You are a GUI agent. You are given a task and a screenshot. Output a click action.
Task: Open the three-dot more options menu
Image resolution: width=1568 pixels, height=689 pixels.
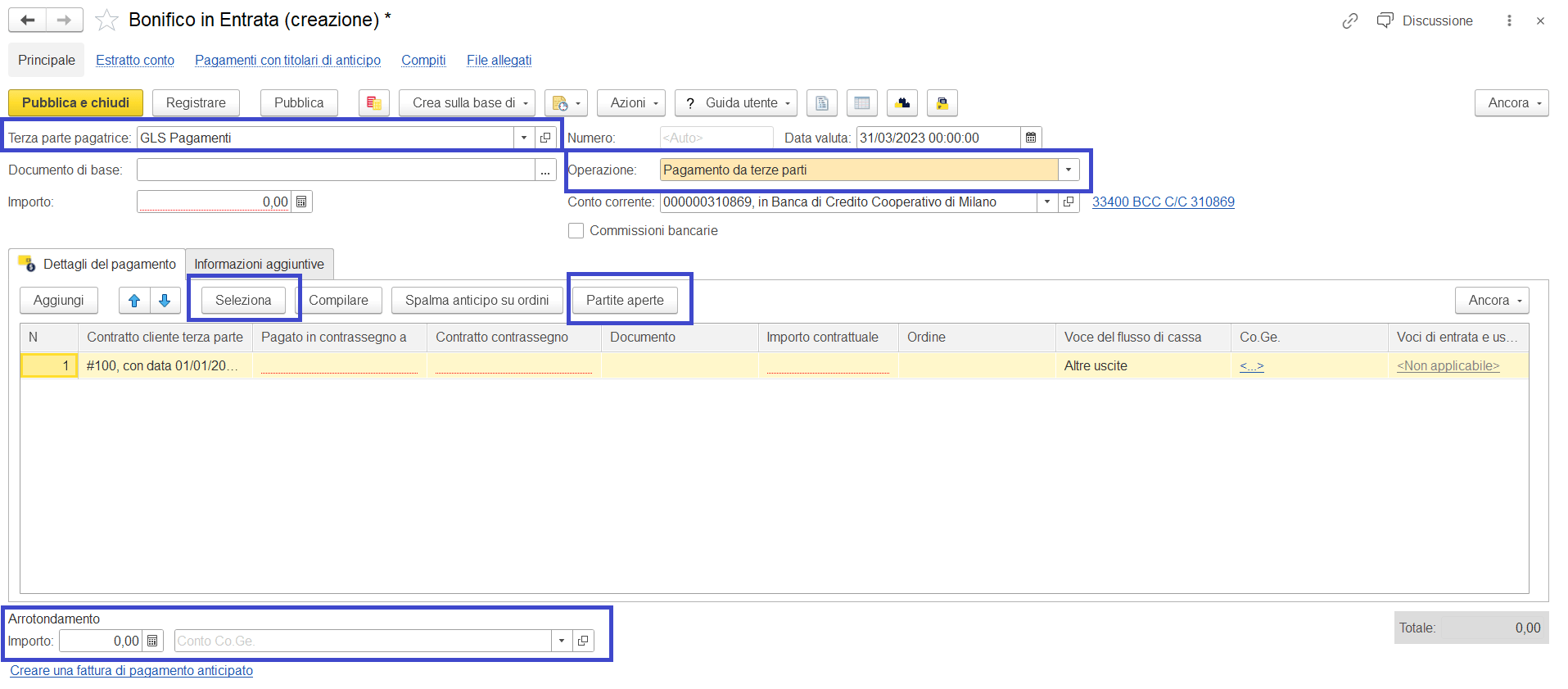tap(1509, 20)
